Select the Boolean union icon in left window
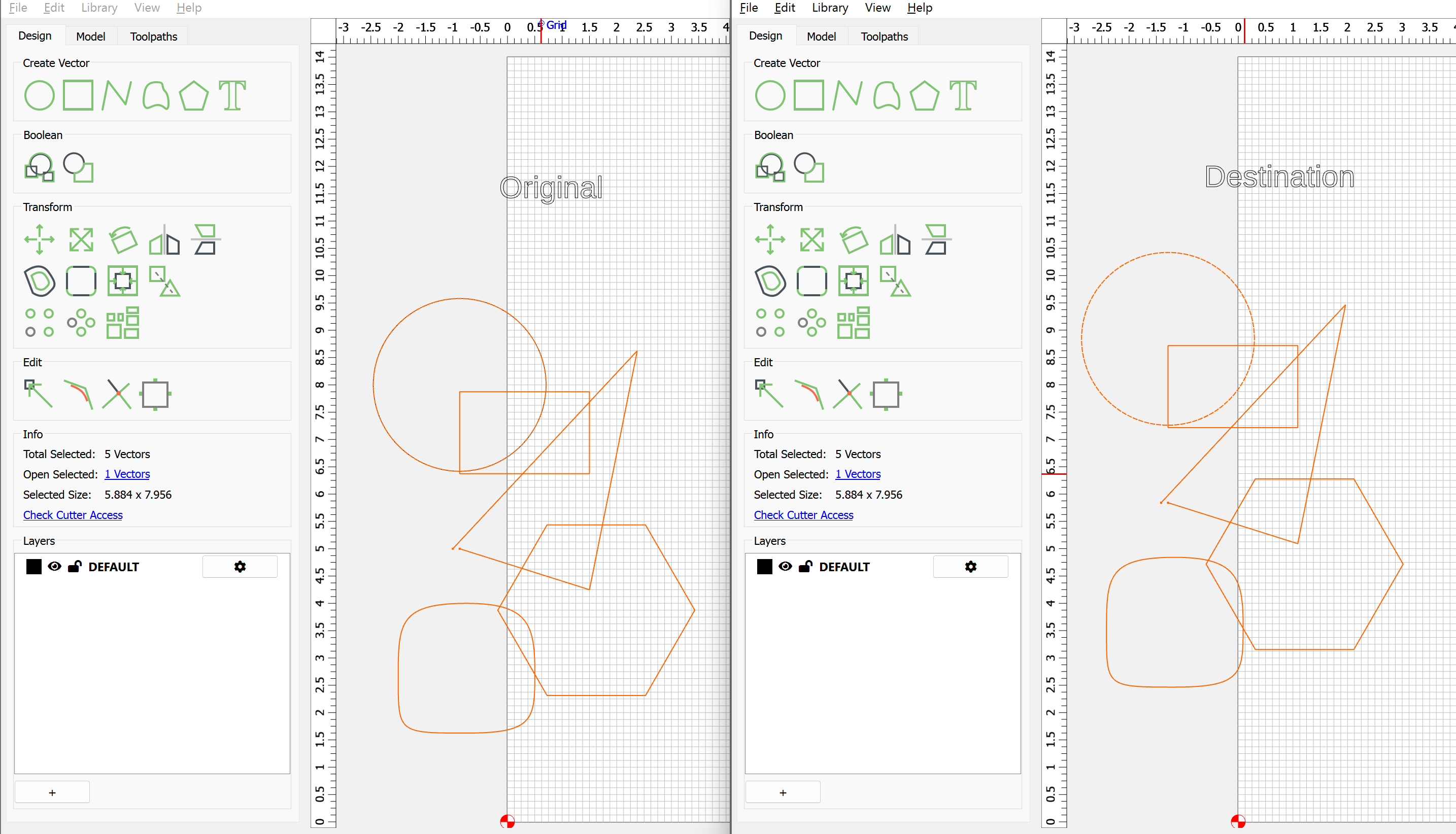Viewport: 1456px width, 834px height. [x=39, y=167]
